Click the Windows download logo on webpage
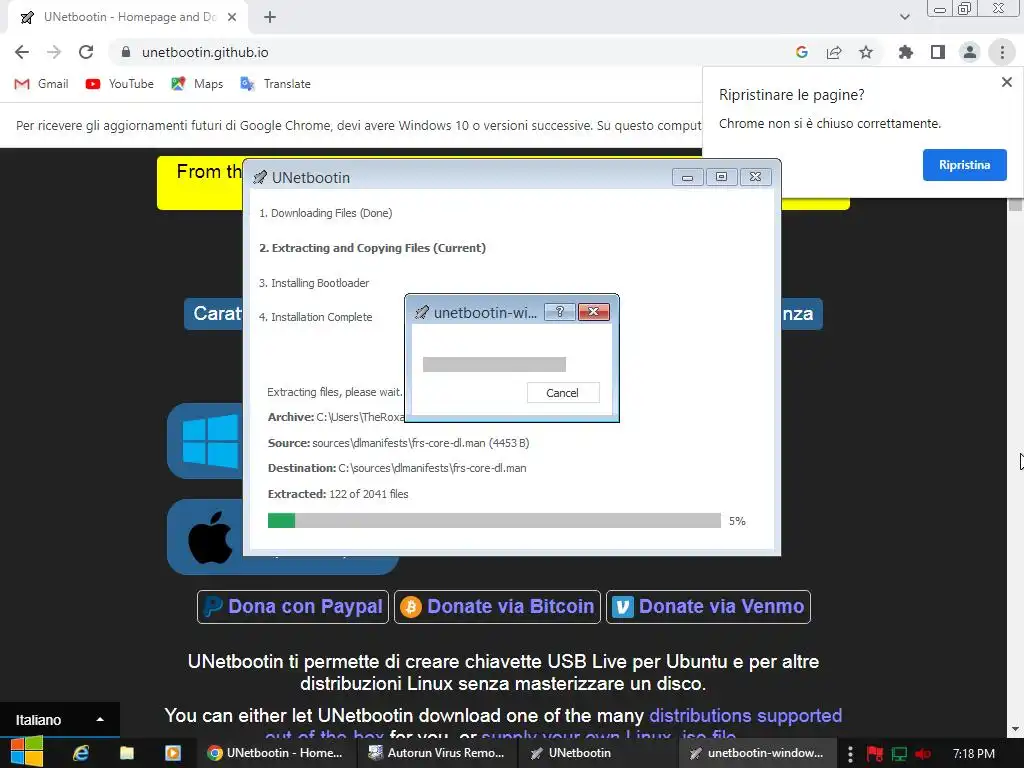This screenshot has height=768, width=1024. (x=210, y=441)
